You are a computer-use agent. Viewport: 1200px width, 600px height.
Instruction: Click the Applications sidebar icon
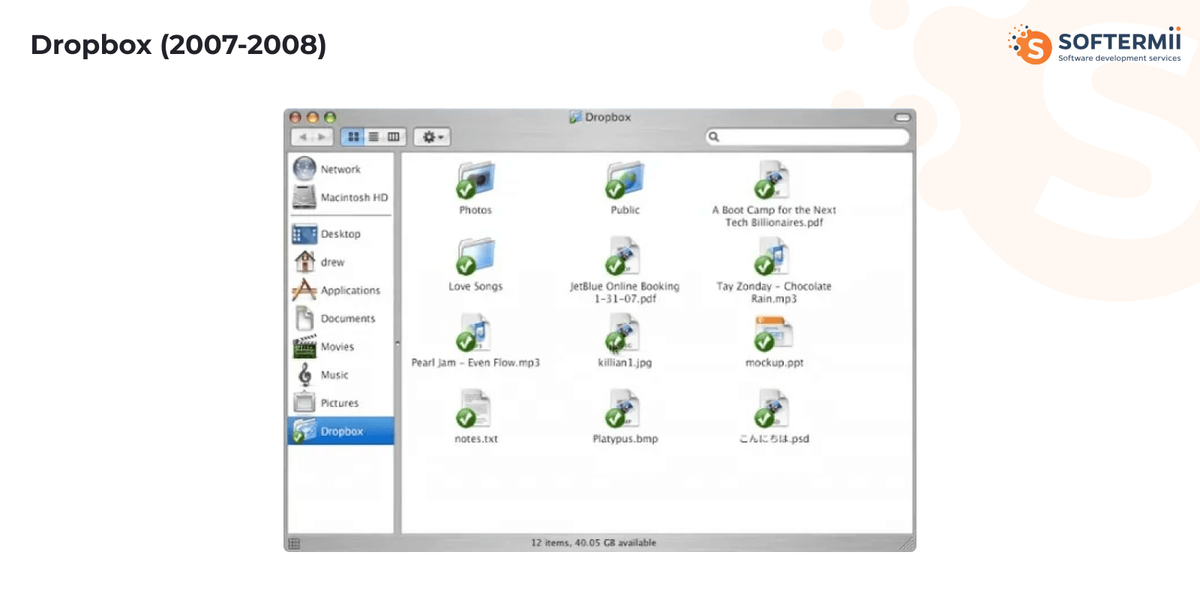304,290
